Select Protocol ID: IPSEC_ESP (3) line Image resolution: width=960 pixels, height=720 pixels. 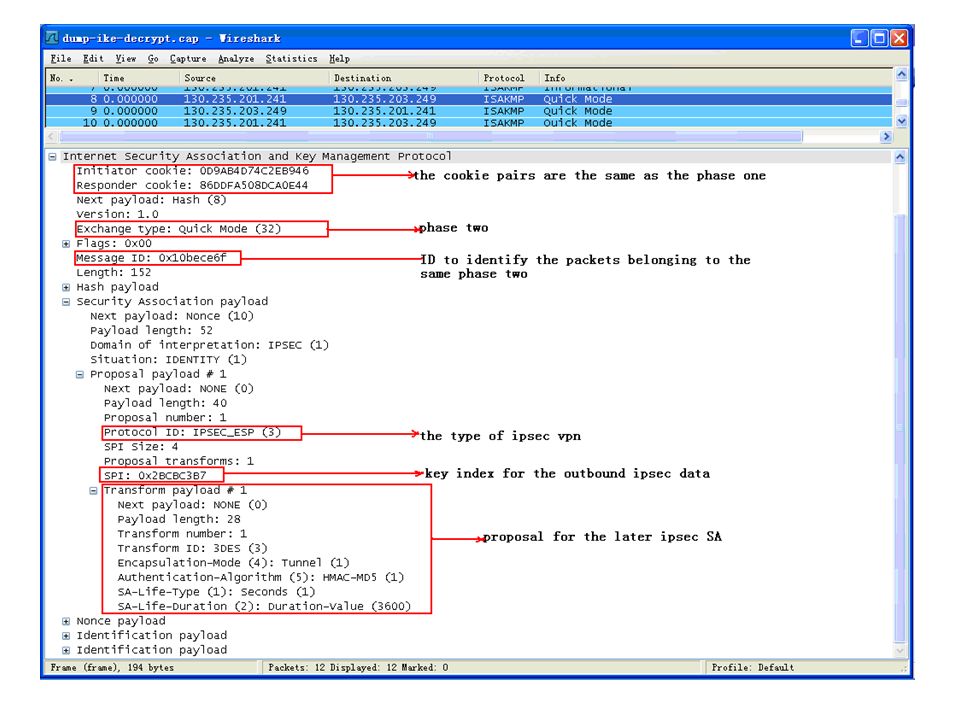192,432
